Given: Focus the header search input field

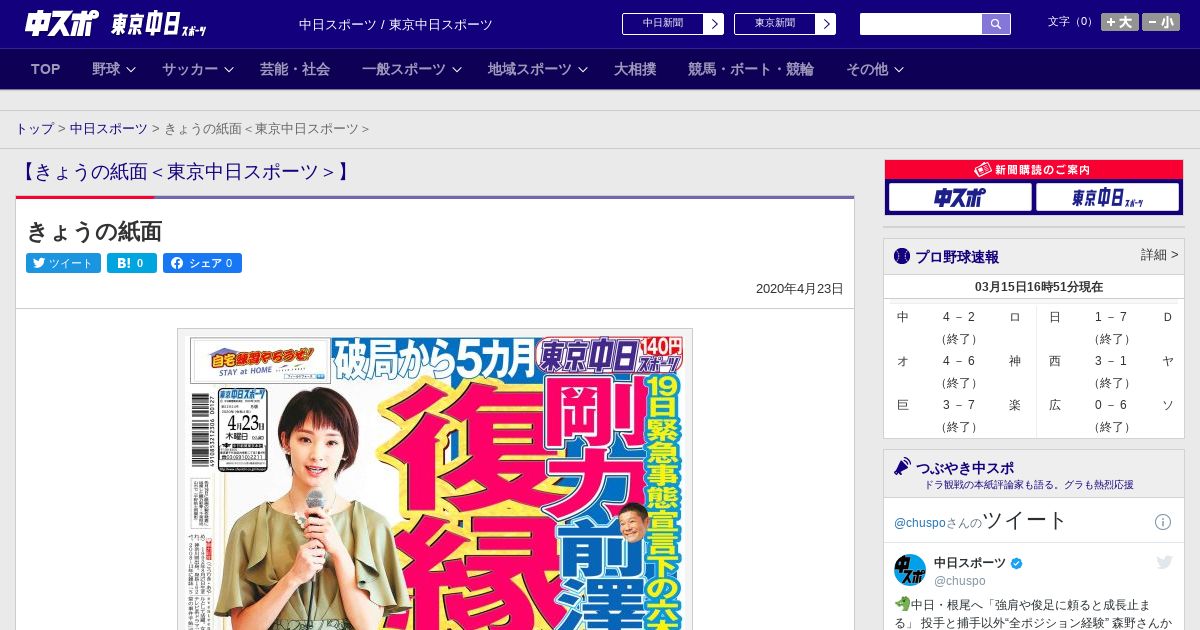Looking at the screenshot, I should pyautogui.click(x=921, y=24).
